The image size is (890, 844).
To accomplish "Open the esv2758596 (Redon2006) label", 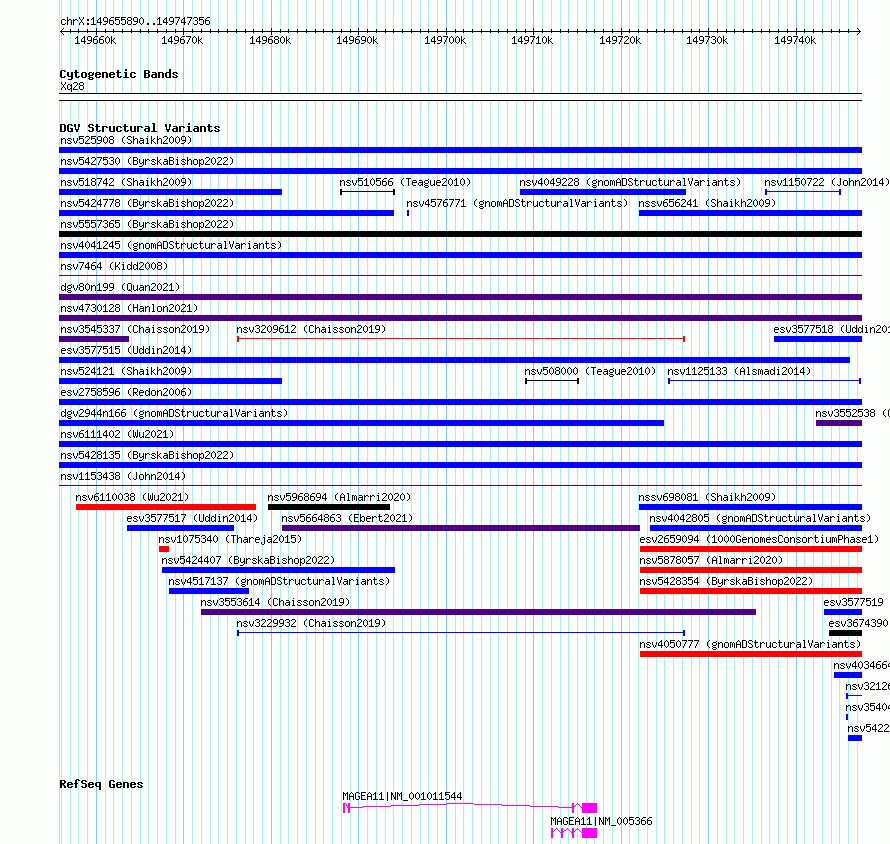I will (126, 392).
